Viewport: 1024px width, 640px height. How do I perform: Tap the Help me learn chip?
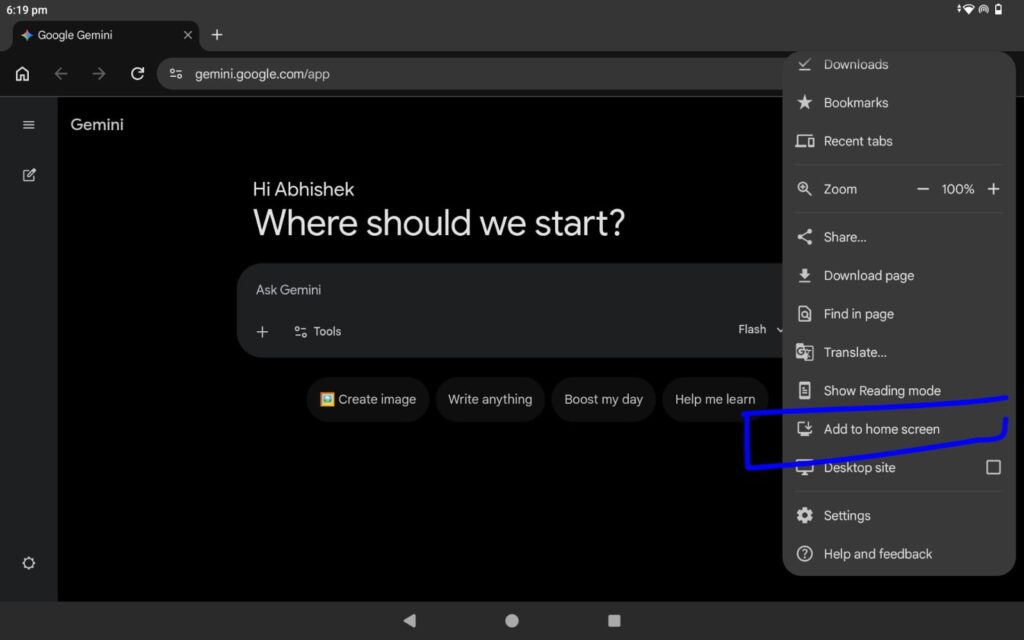click(x=715, y=399)
